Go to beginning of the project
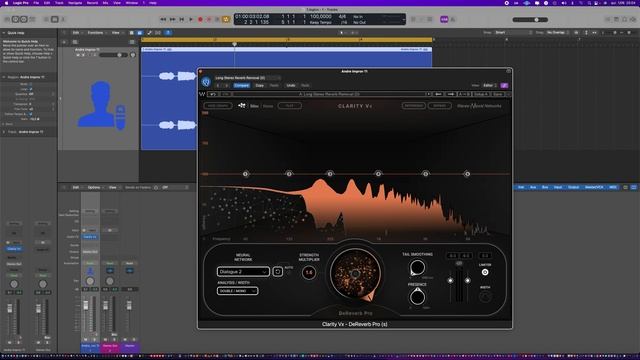This screenshot has height=360, width=640. (x=182, y=19)
